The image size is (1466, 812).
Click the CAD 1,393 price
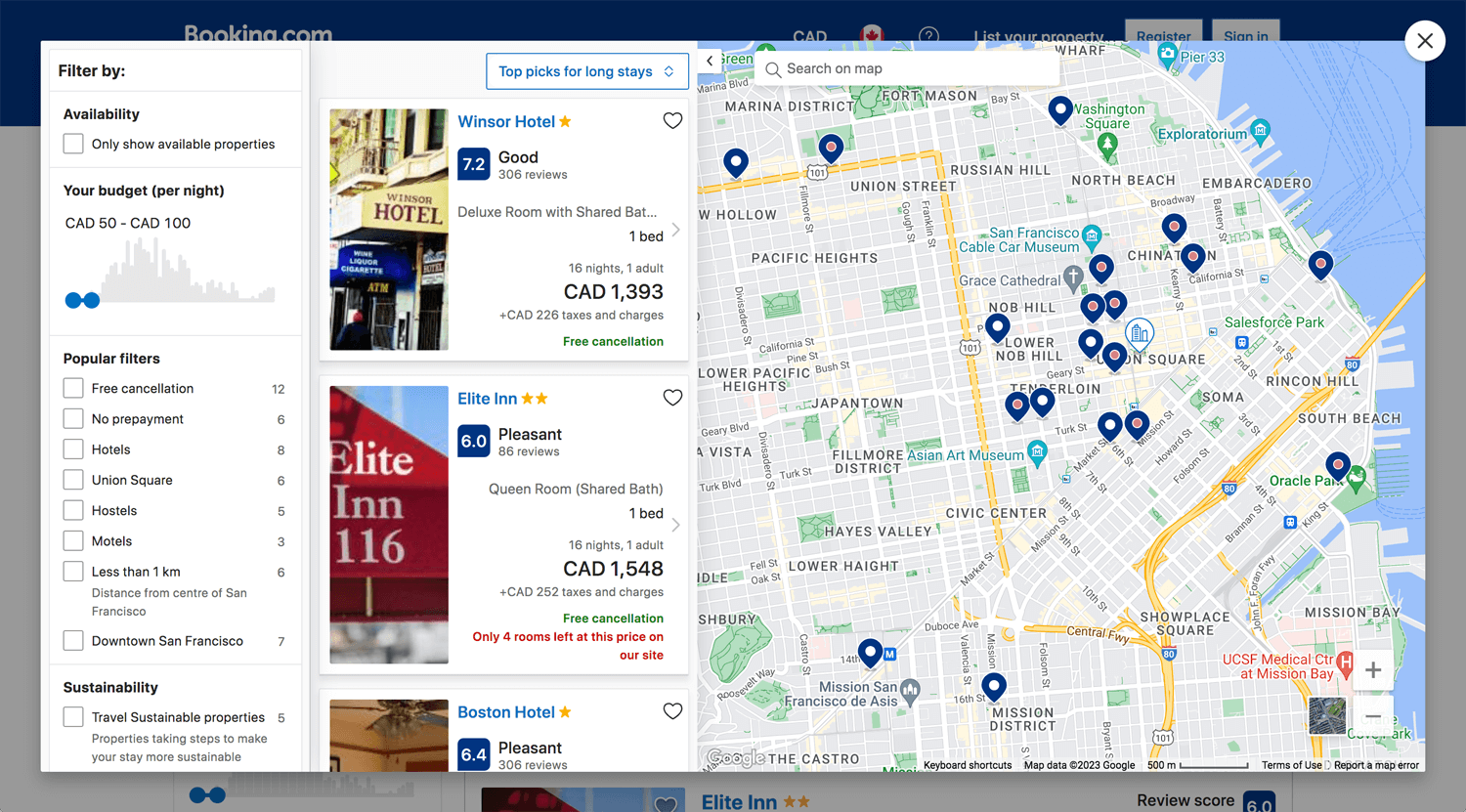(x=614, y=292)
